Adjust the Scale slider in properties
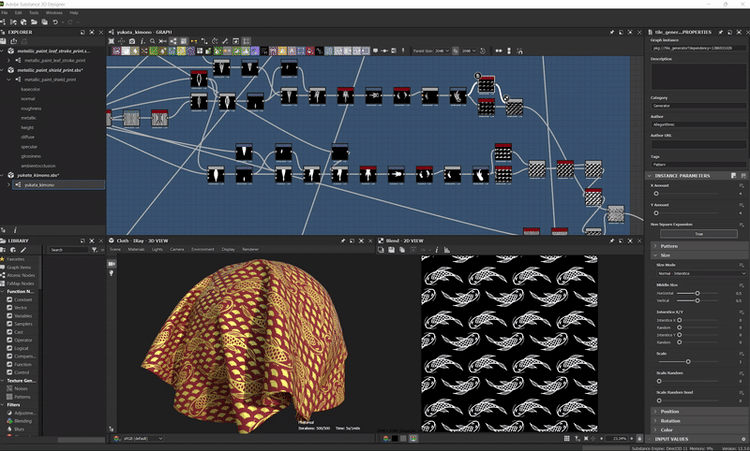This screenshot has height=451, width=750. (x=688, y=361)
